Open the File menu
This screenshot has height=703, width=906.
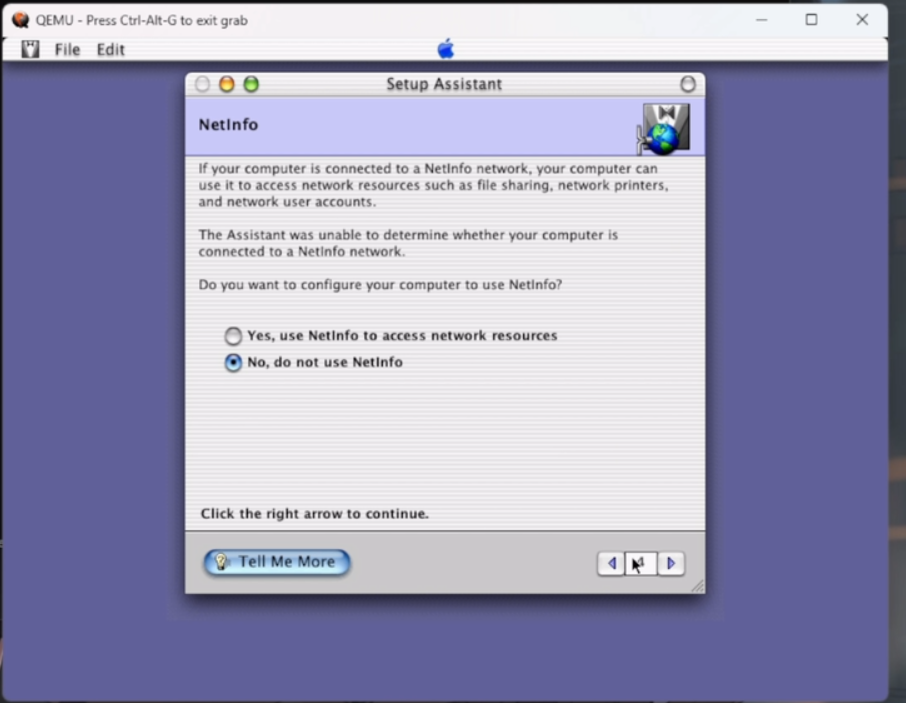67,50
